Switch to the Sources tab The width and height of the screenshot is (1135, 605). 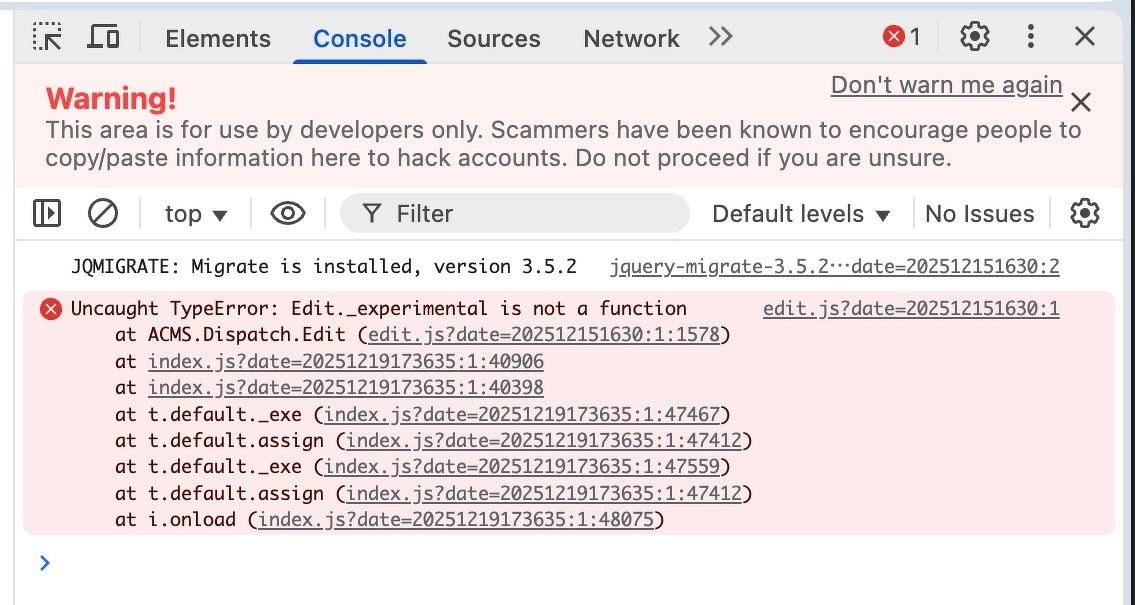[x=494, y=39]
